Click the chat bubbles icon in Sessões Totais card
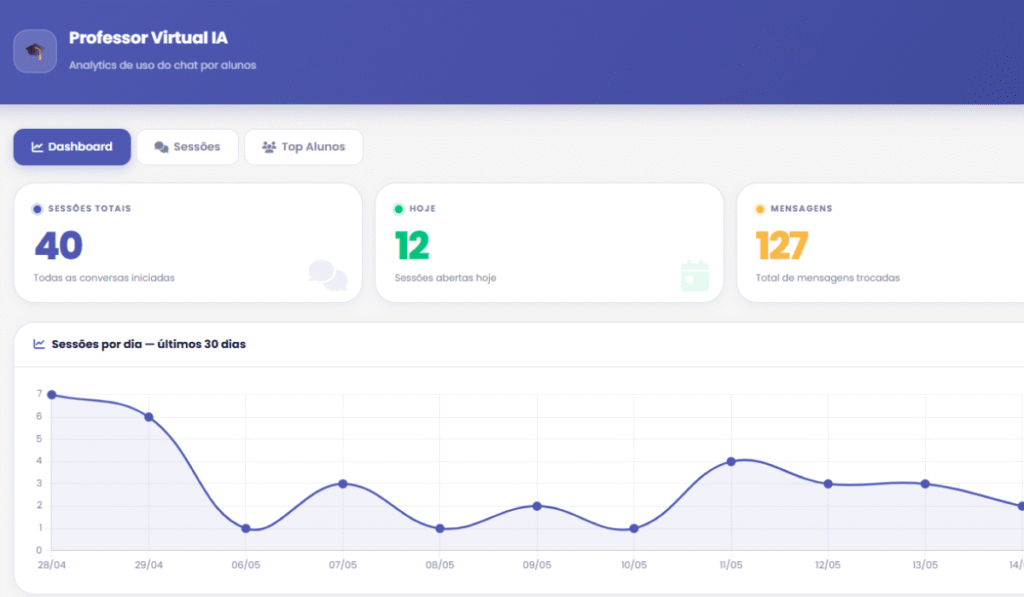 (x=328, y=275)
